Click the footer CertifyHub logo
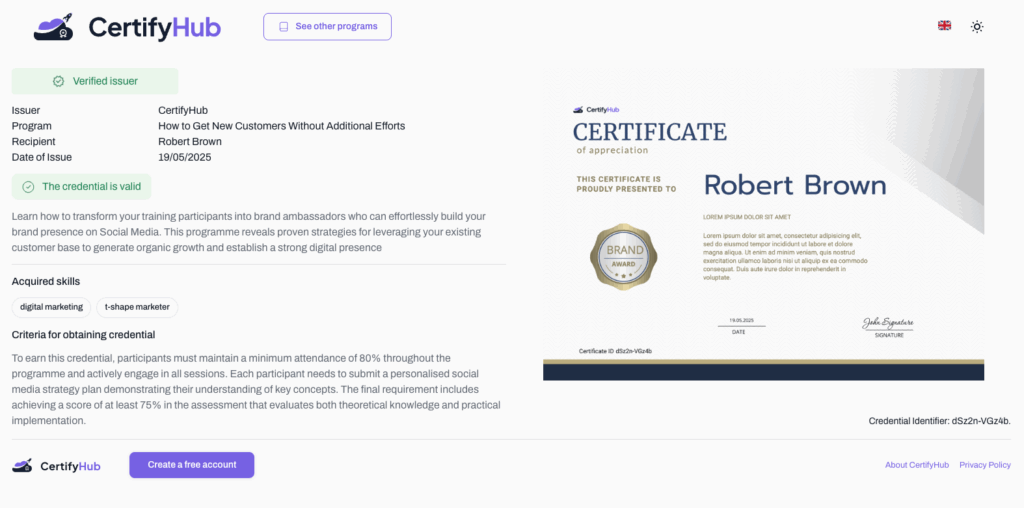This screenshot has width=1024, height=508. 56,466
